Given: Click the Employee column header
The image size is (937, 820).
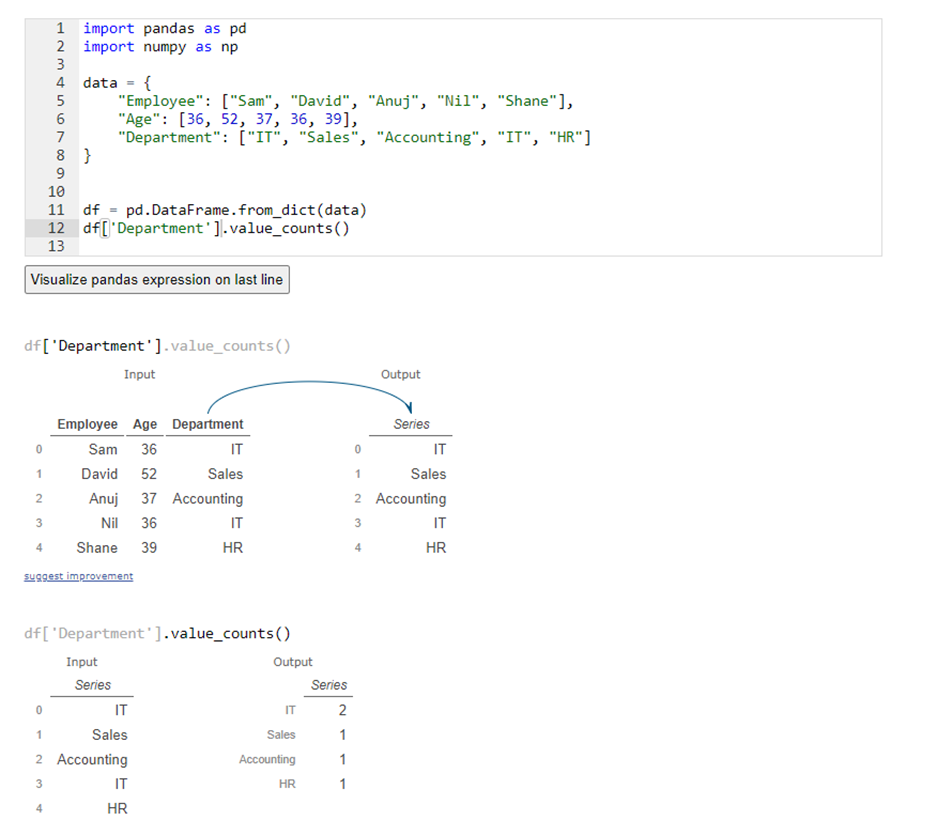Looking at the screenshot, I should (x=87, y=424).
